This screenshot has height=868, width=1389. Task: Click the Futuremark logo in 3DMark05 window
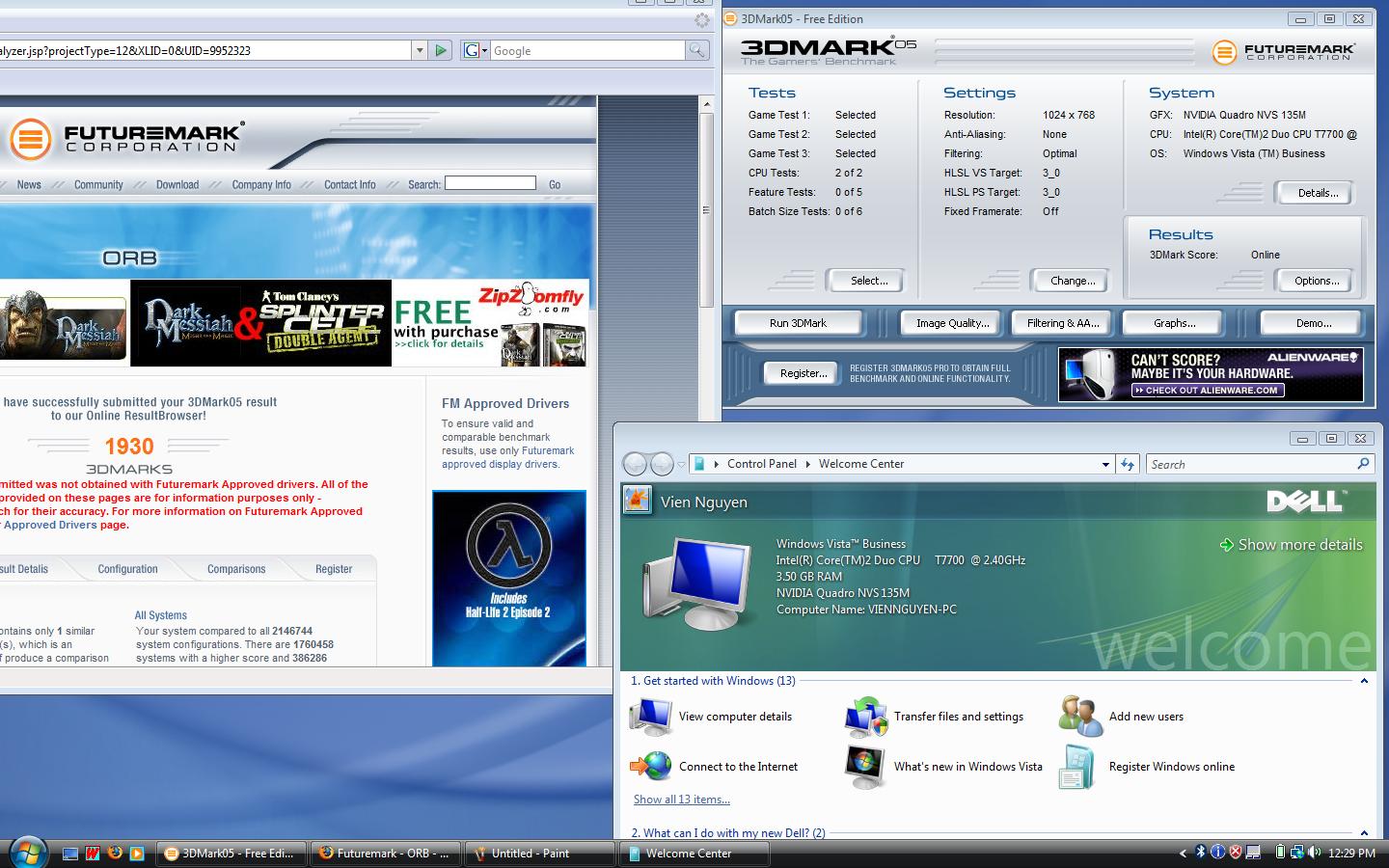(1284, 51)
